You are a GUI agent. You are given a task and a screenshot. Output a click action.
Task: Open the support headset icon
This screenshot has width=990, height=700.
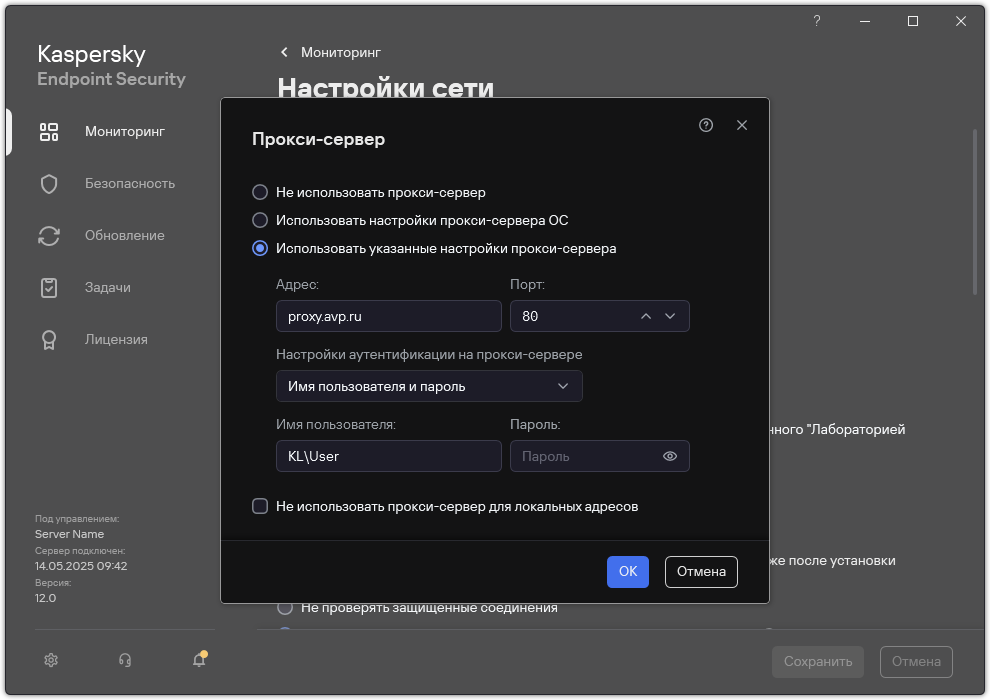point(125,660)
